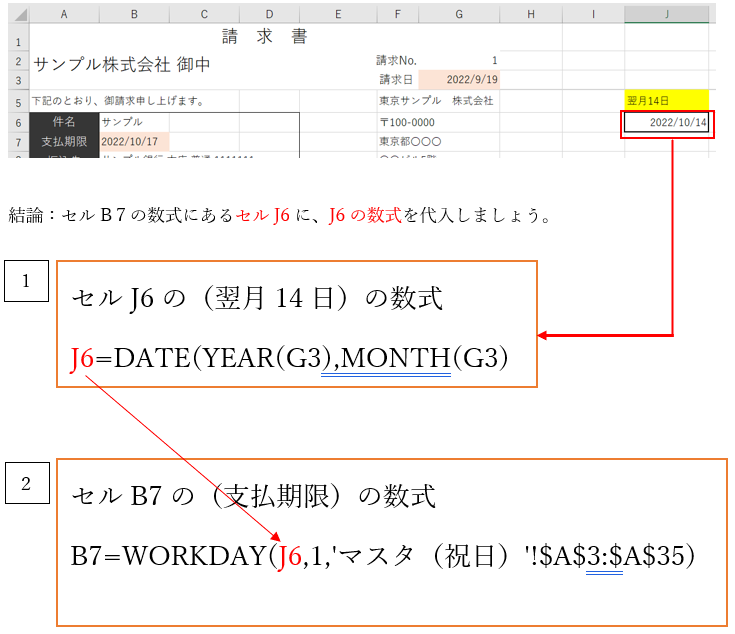Click cell J6 containing 2022/10/14
735x634 pixels.
click(x=667, y=122)
